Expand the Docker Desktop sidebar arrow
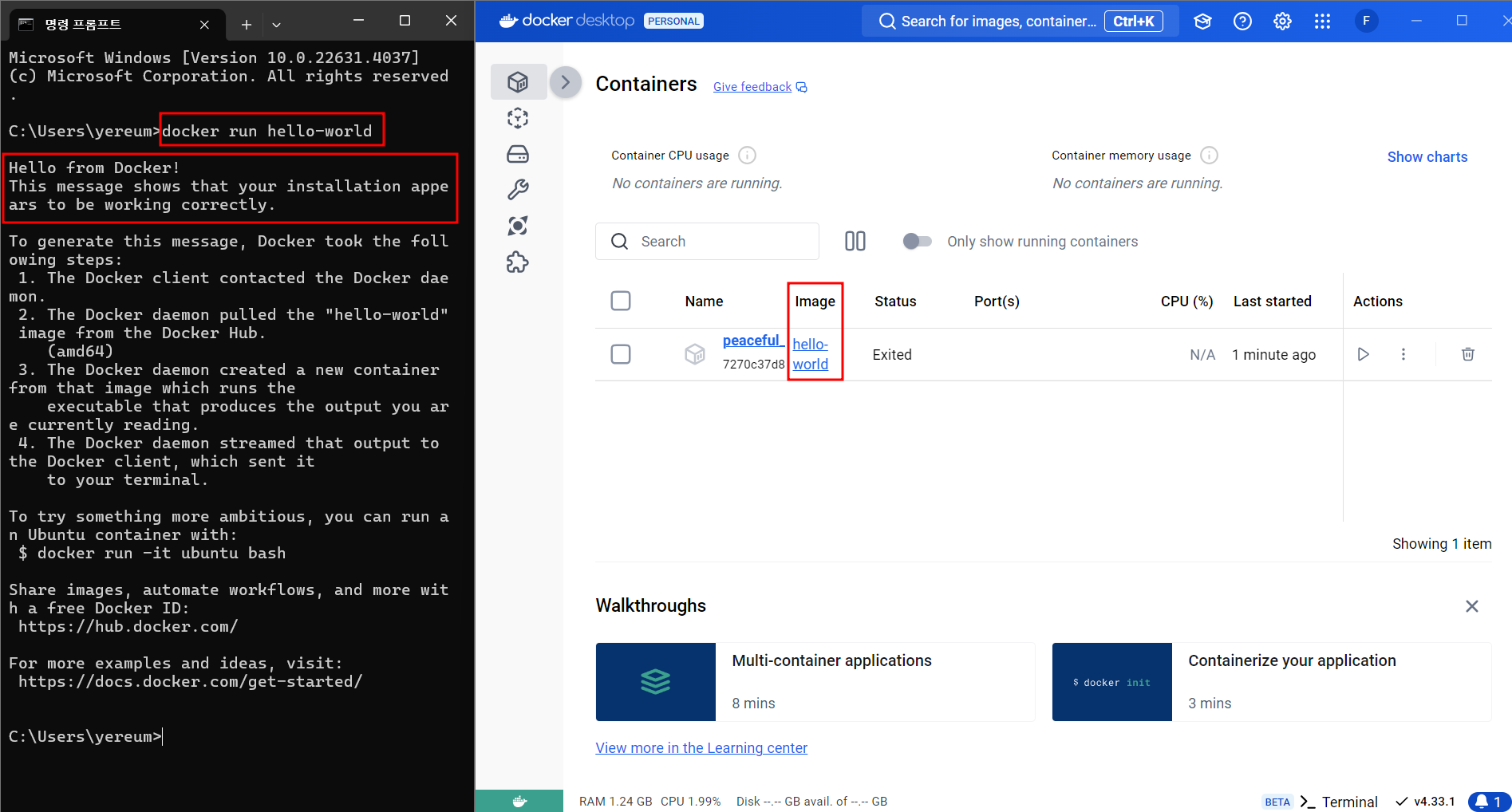The image size is (1512, 812). pos(566,82)
